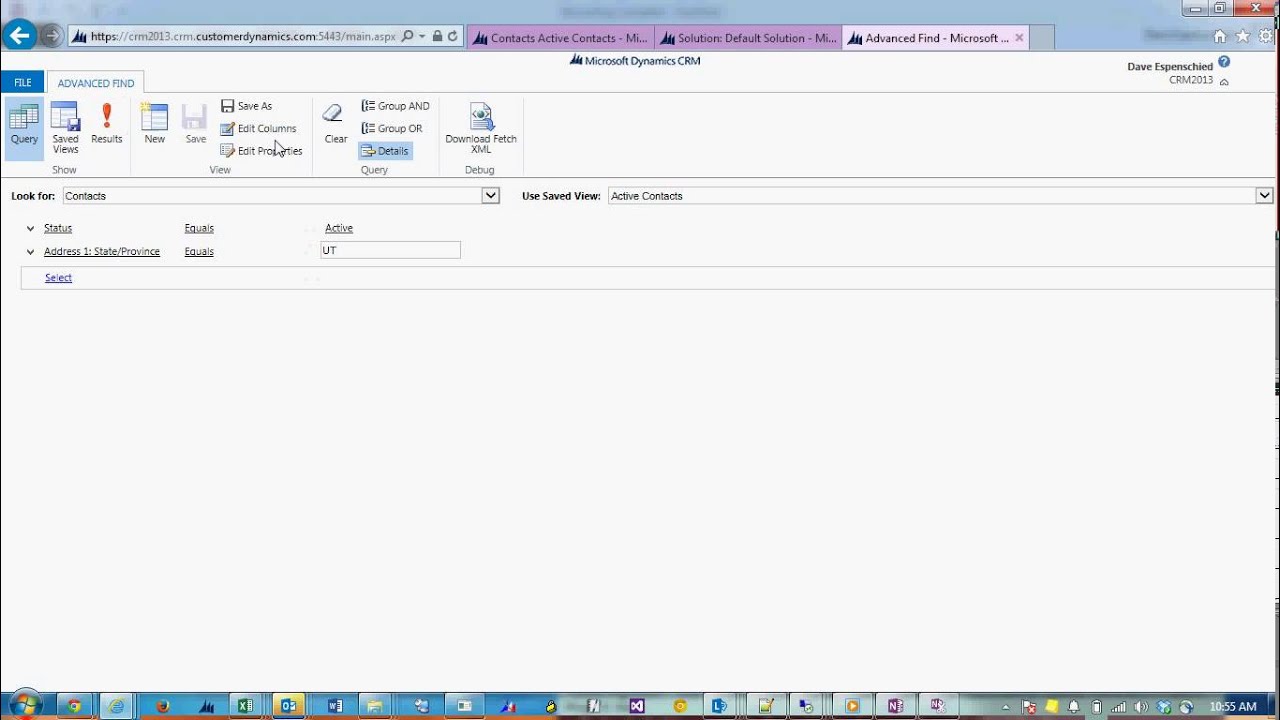The height and width of the screenshot is (720, 1280).
Task: Open the CRM Help question mark icon
Action: click(1224, 62)
